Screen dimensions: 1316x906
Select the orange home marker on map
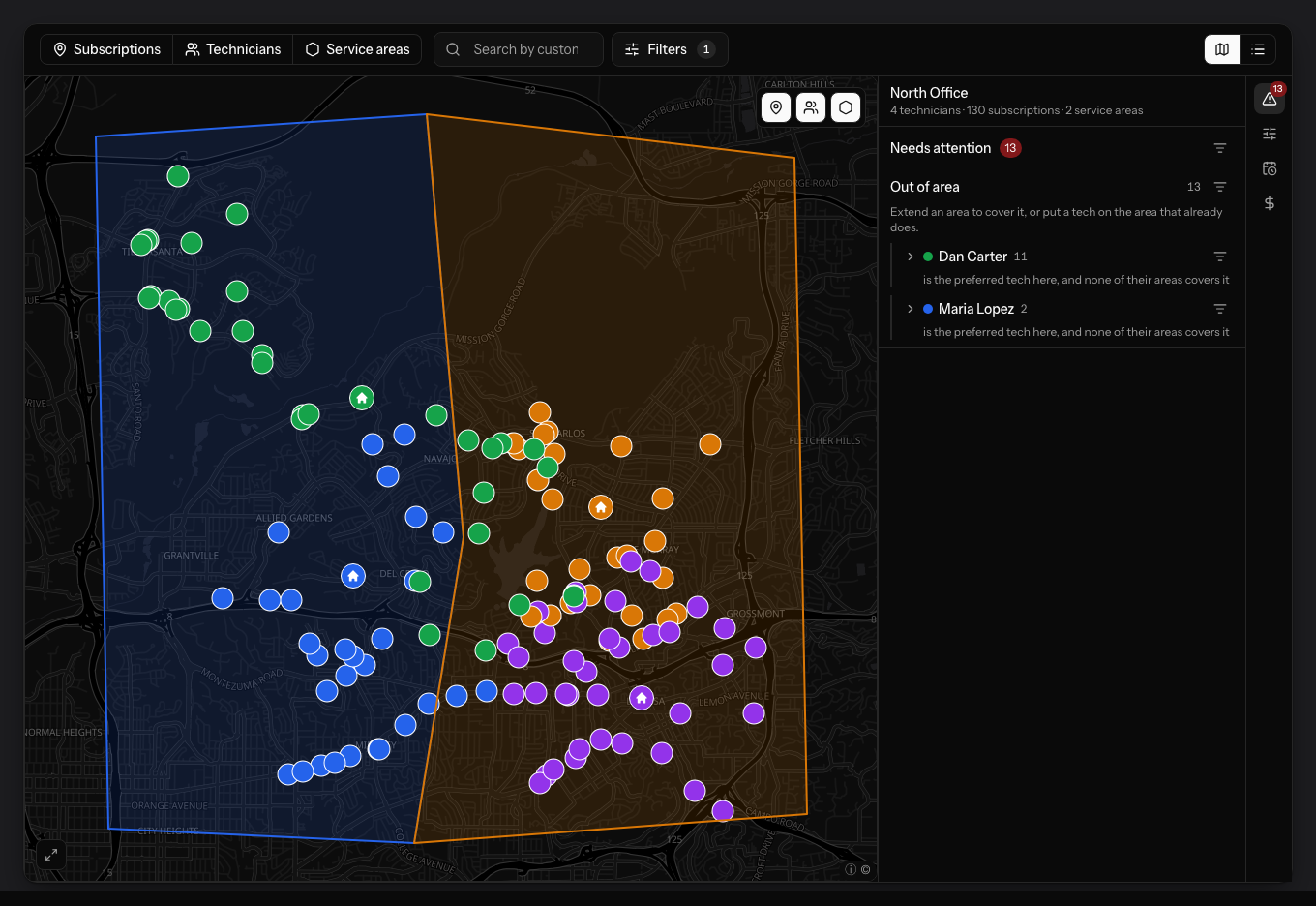tap(601, 507)
